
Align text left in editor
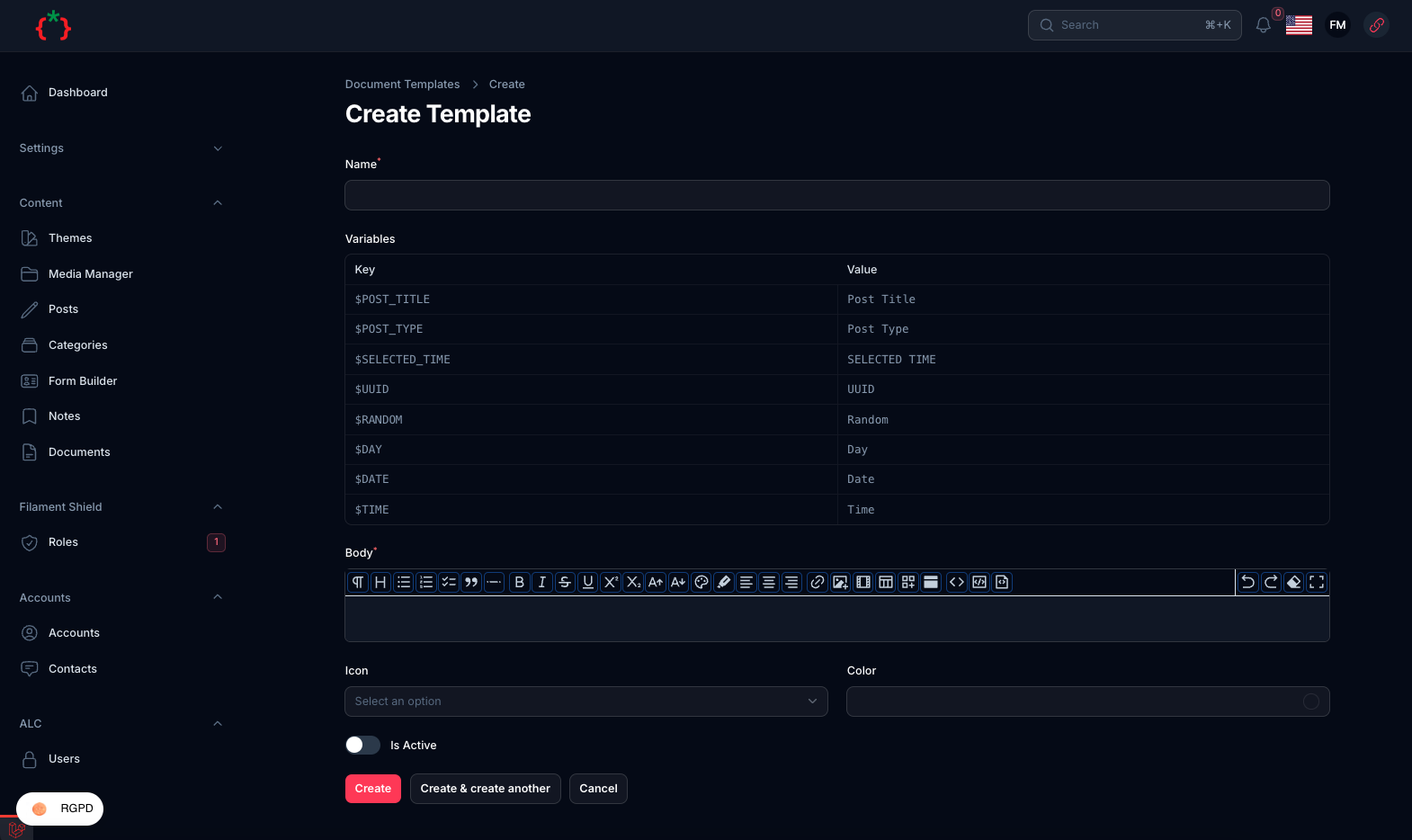746,582
